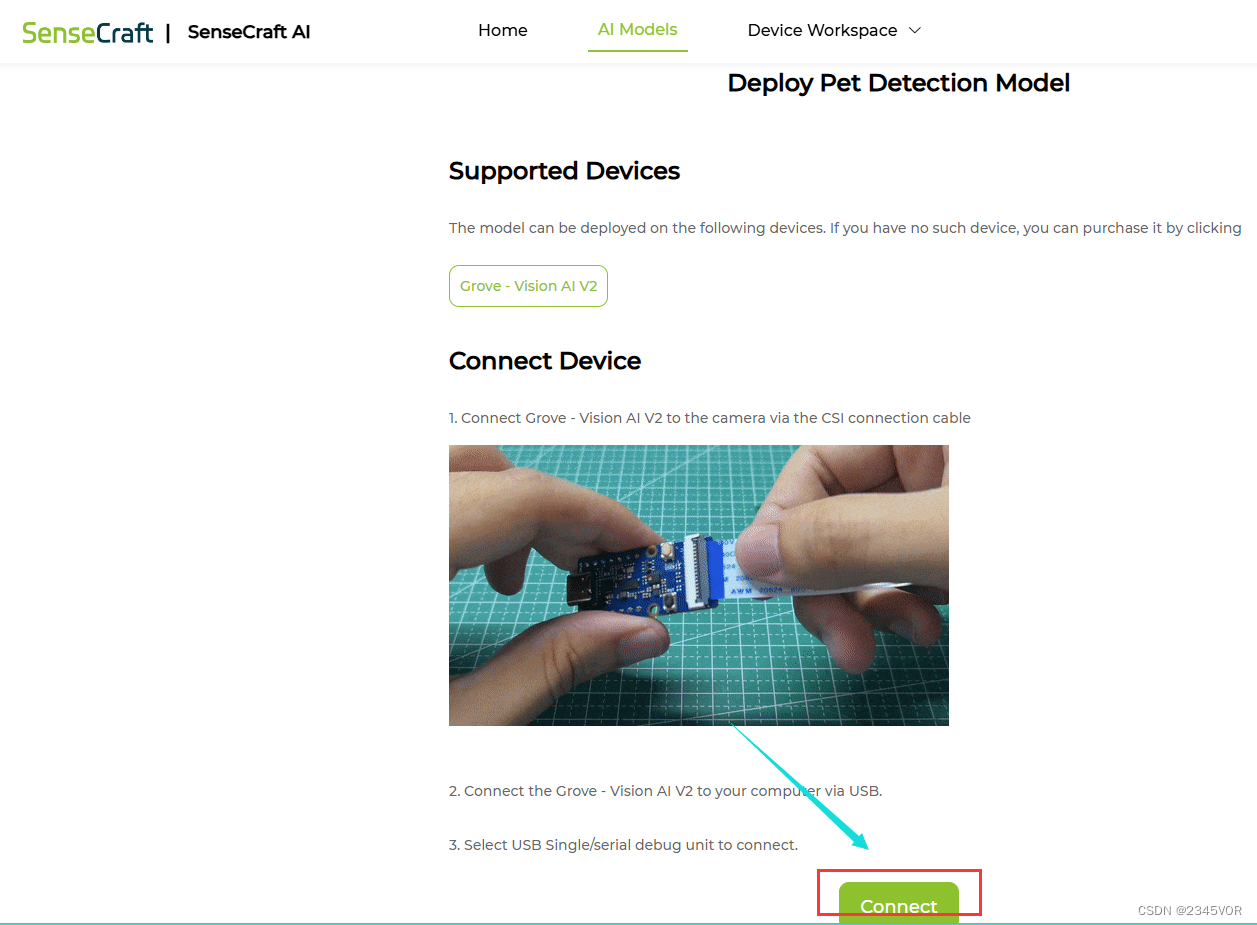The width and height of the screenshot is (1257, 925).
Task: Switch to the AI Models tab
Action: [637, 30]
